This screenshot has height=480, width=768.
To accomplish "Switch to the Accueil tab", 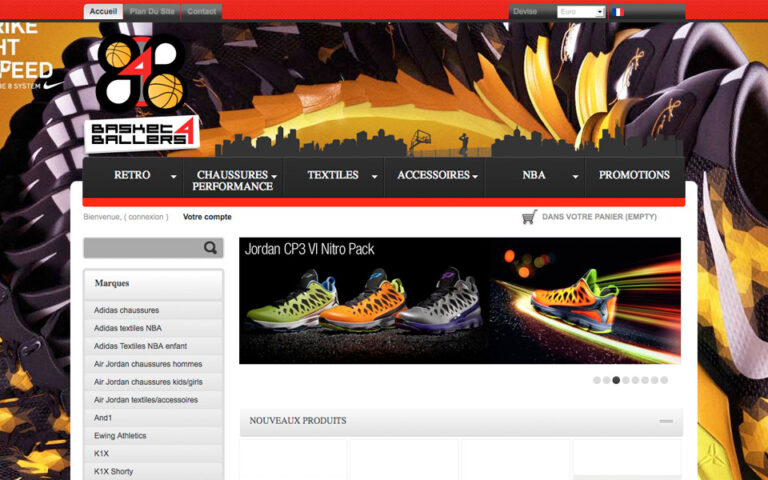I will (103, 12).
